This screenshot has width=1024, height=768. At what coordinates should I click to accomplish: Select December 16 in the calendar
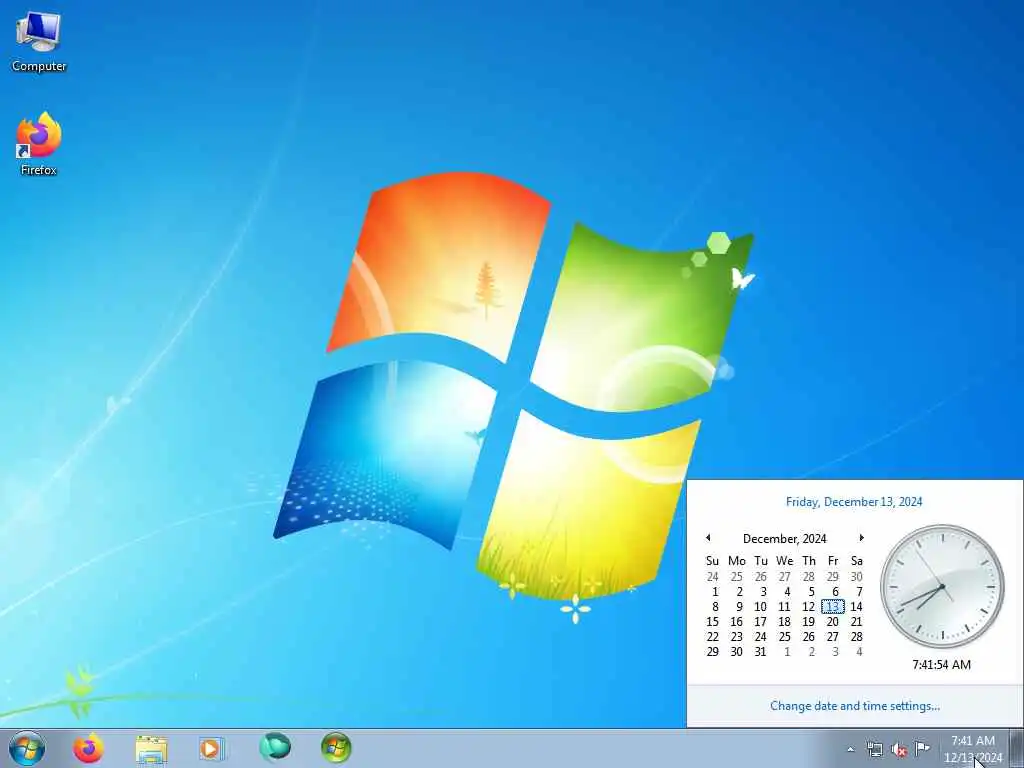point(737,622)
